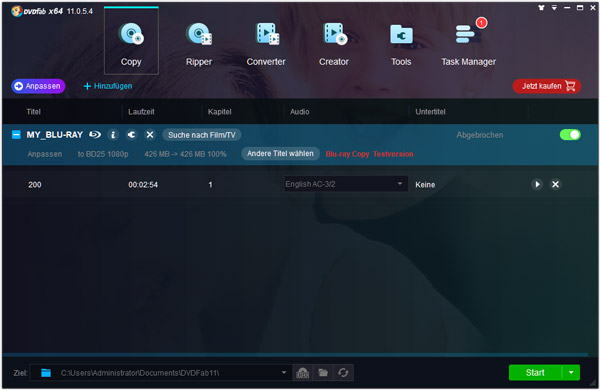
Task: Select ISO image as output destination
Action: (x=302, y=372)
